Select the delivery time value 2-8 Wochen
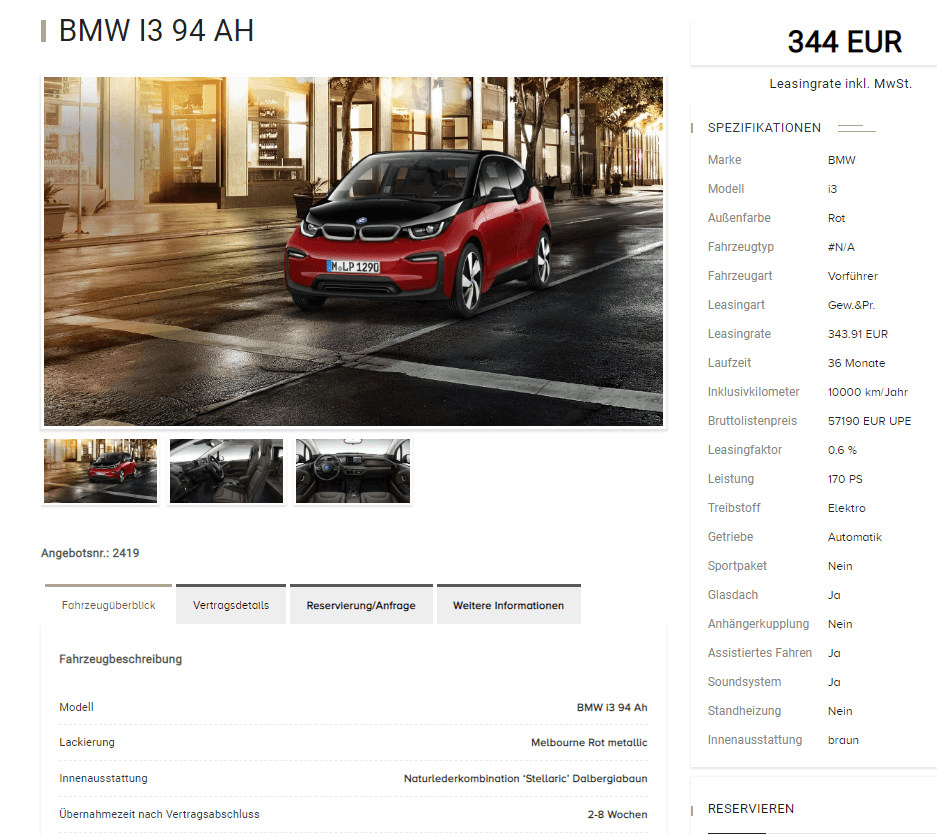Screen dimensions: 937x835 click(617, 814)
